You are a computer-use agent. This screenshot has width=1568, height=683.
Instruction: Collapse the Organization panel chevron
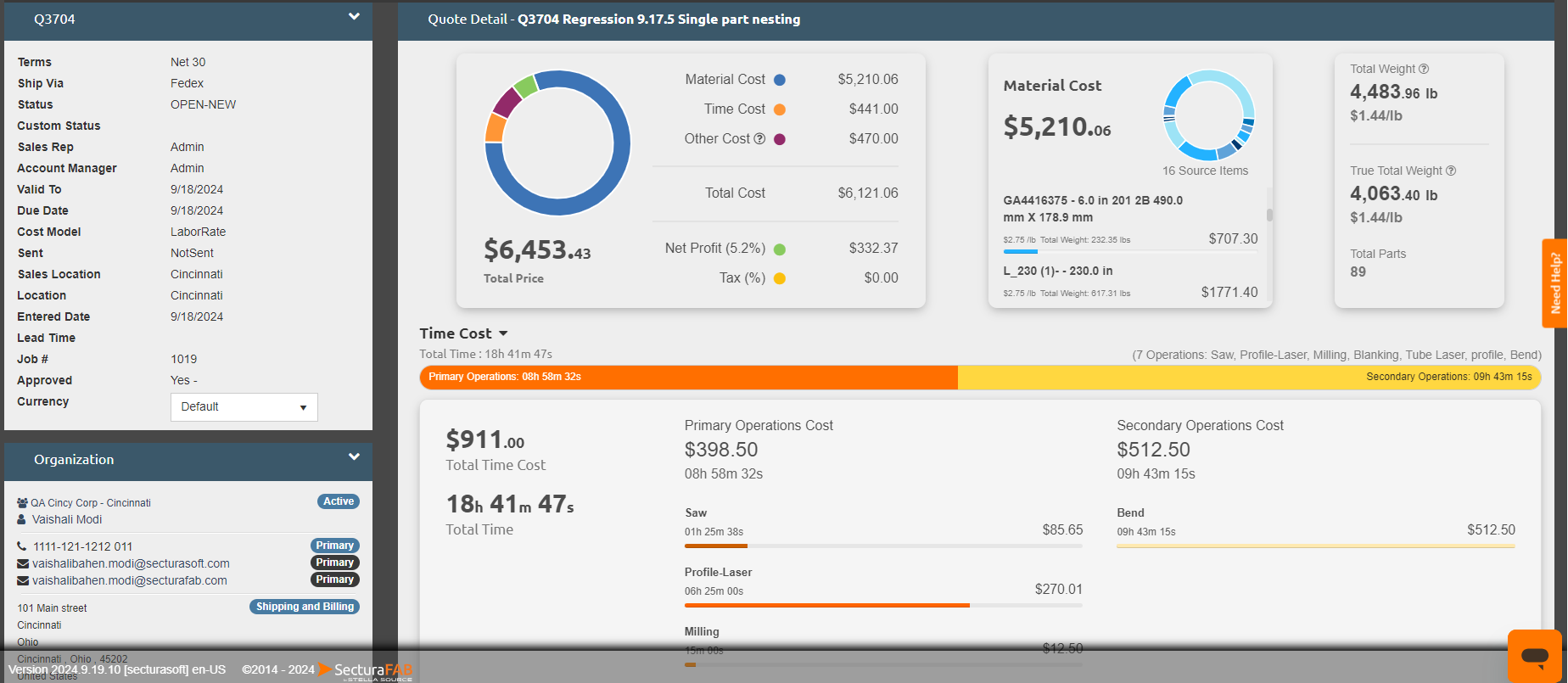click(354, 457)
